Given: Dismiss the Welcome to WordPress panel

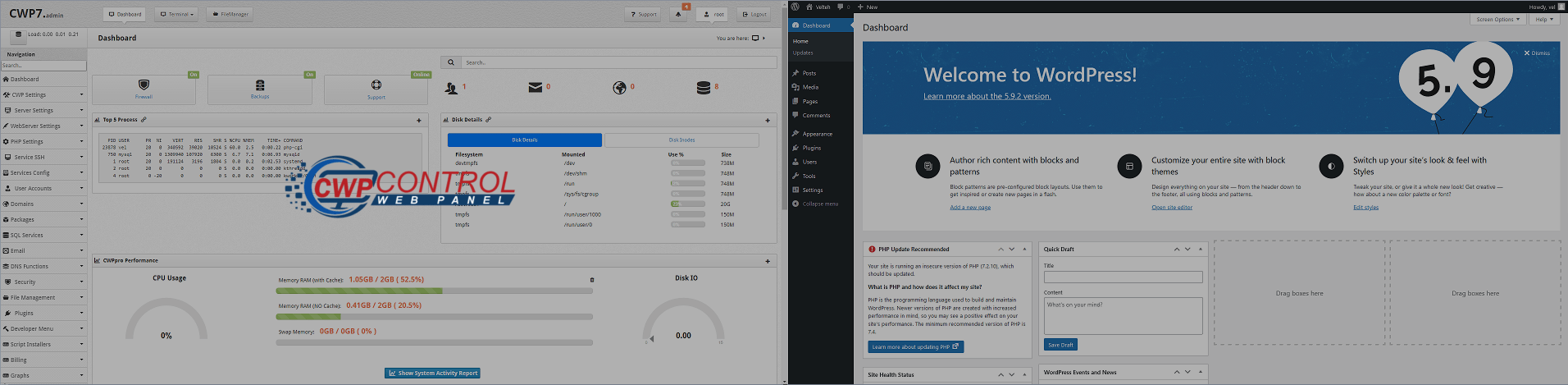Looking at the screenshot, I should [1537, 53].
